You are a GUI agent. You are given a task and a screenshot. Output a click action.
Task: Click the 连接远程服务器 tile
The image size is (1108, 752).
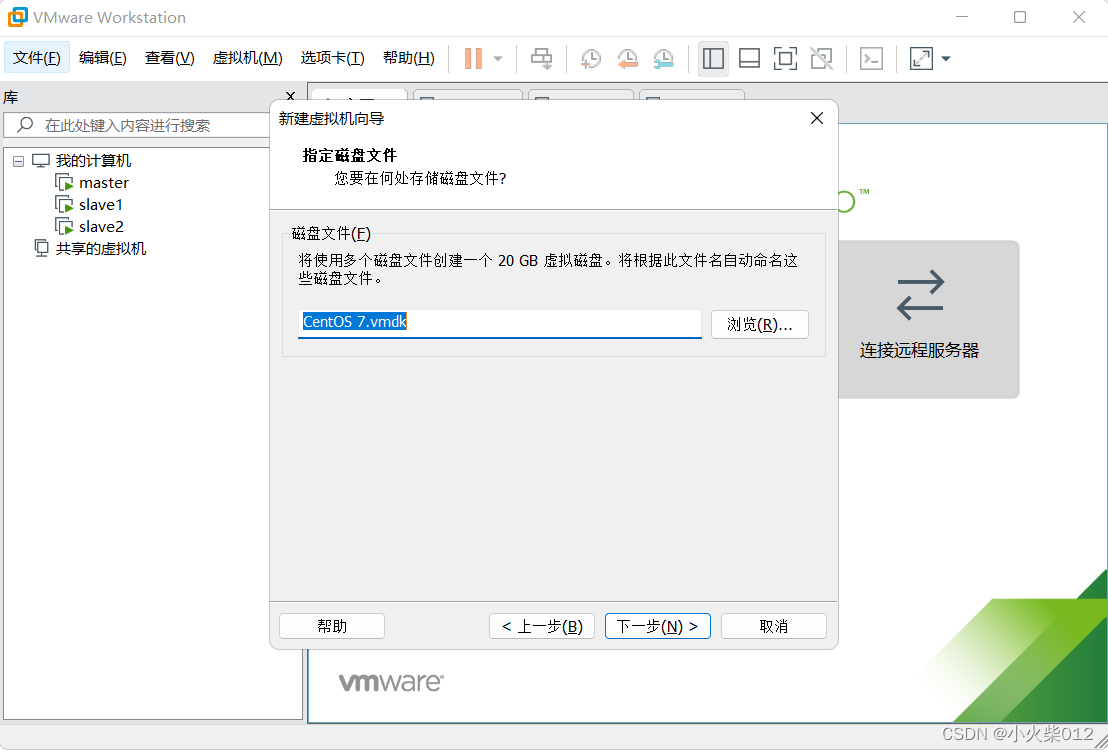pyautogui.click(x=929, y=319)
